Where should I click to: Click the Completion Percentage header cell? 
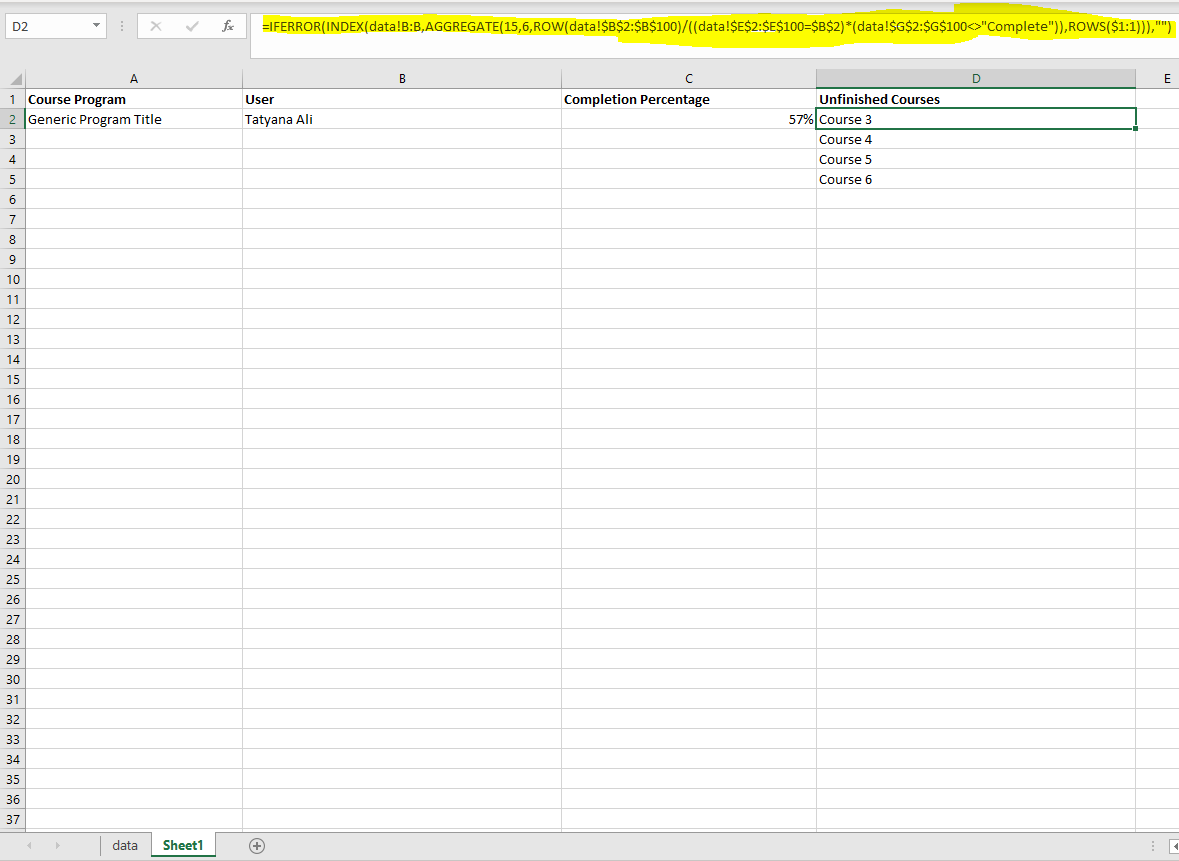689,99
